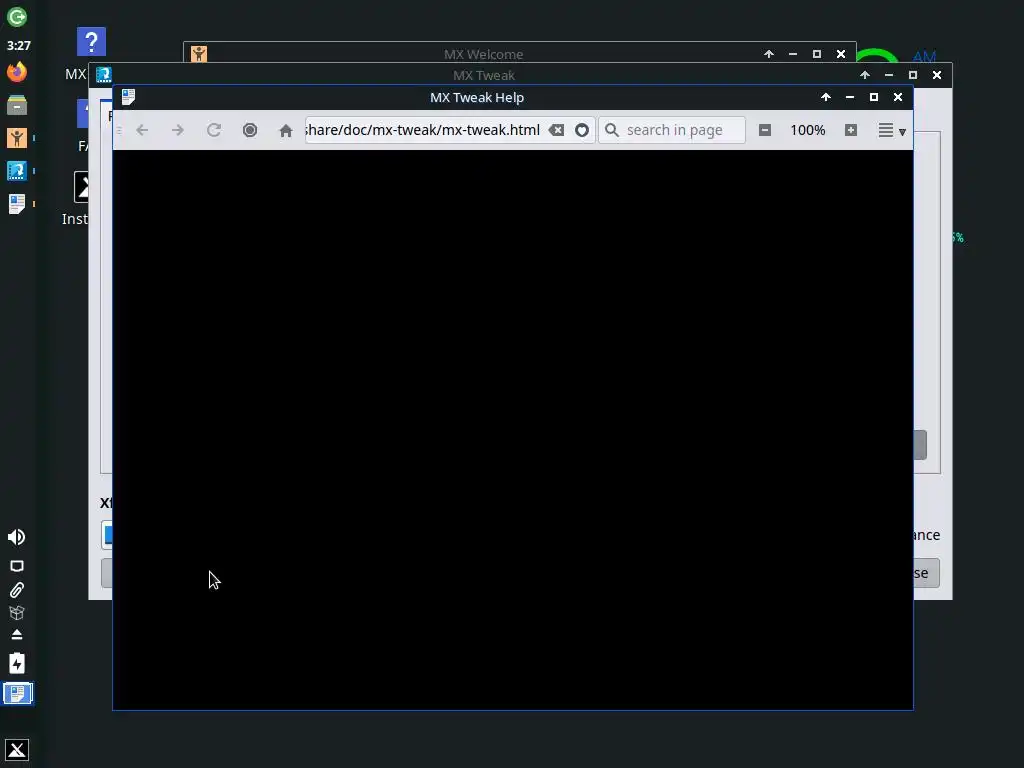Go back in MX Tweak Help browser

[142, 130]
